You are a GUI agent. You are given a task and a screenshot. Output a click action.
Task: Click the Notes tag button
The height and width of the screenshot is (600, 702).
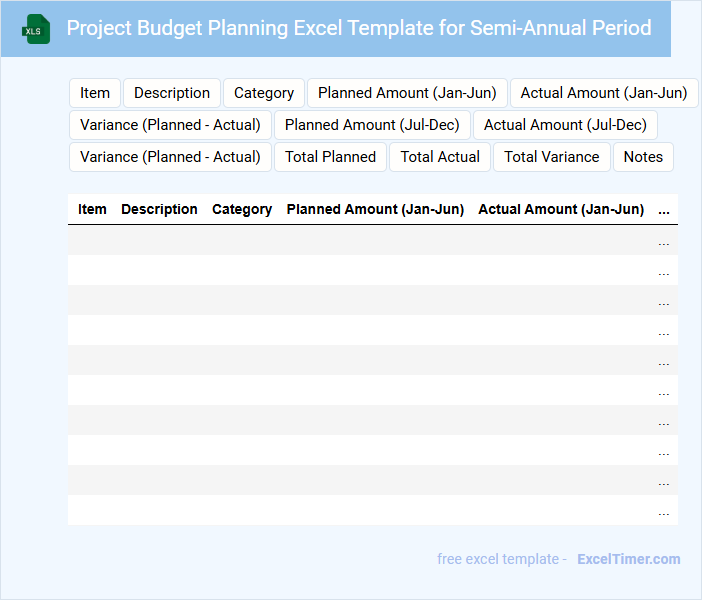pos(643,157)
